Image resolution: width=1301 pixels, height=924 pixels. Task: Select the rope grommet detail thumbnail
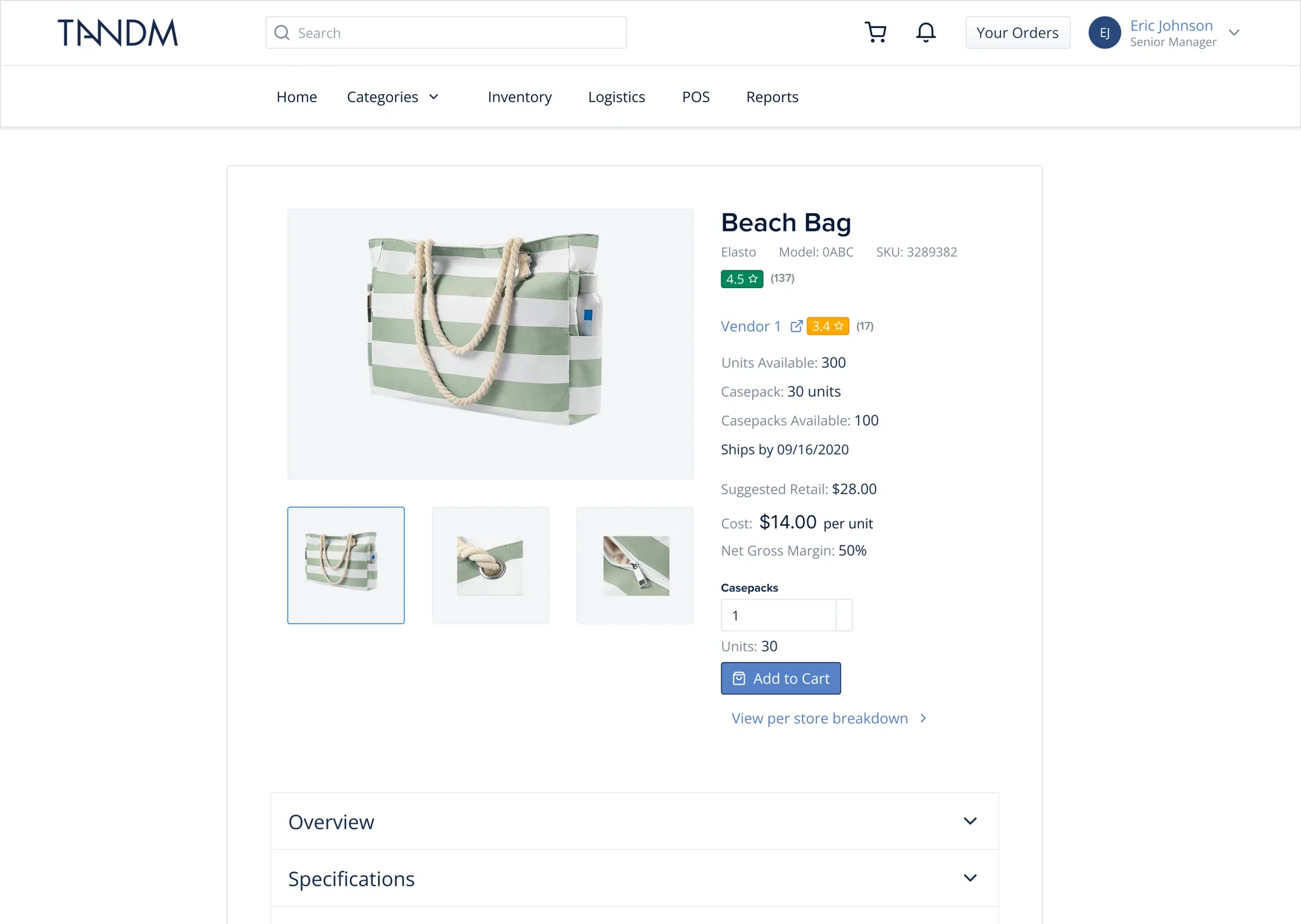click(x=490, y=565)
